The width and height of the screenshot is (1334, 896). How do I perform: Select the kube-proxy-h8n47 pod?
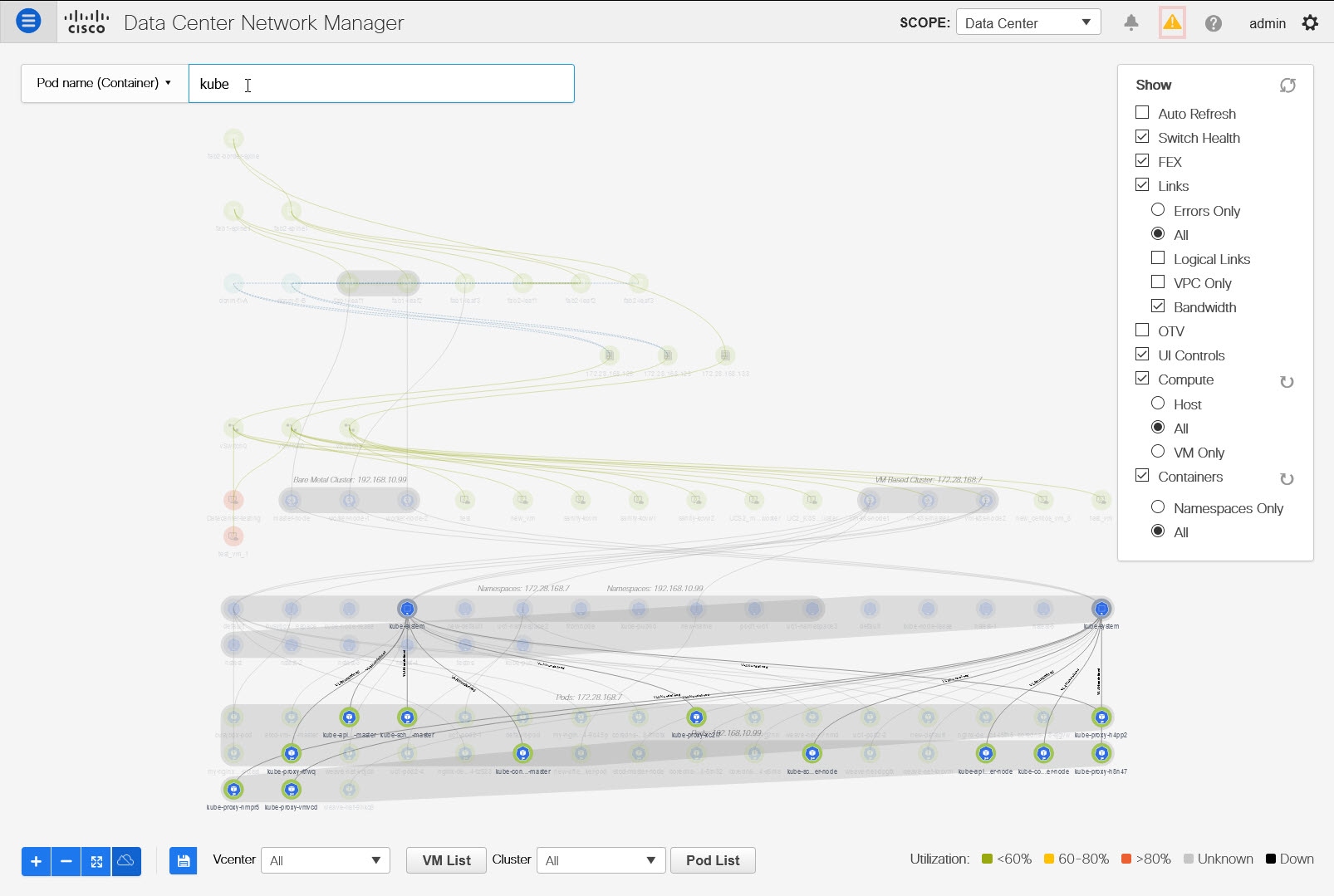tap(1101, 754)
